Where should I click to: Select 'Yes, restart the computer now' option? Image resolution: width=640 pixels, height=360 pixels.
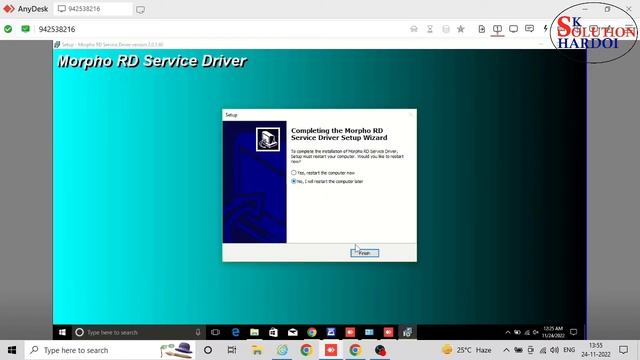coord(323,173)
